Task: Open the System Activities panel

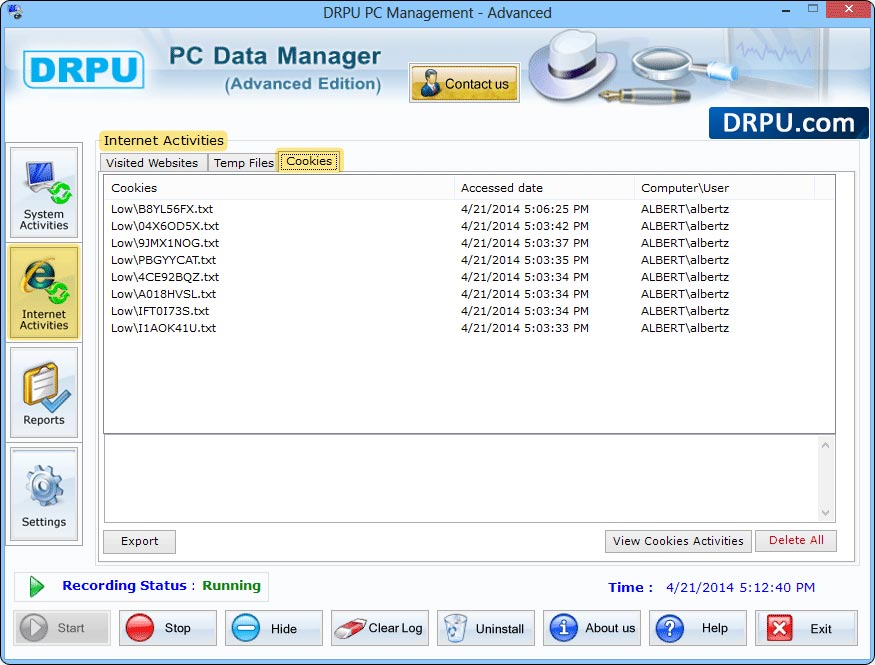Action: tap(44, 193)
